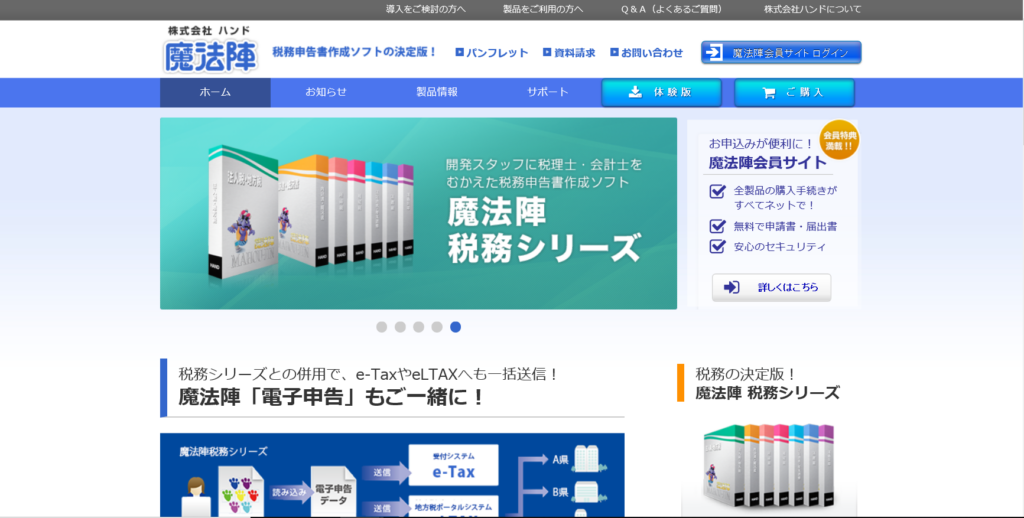Open the サポート navigation tab
This screenshot has height=518, width=1024.
(548, 93)
